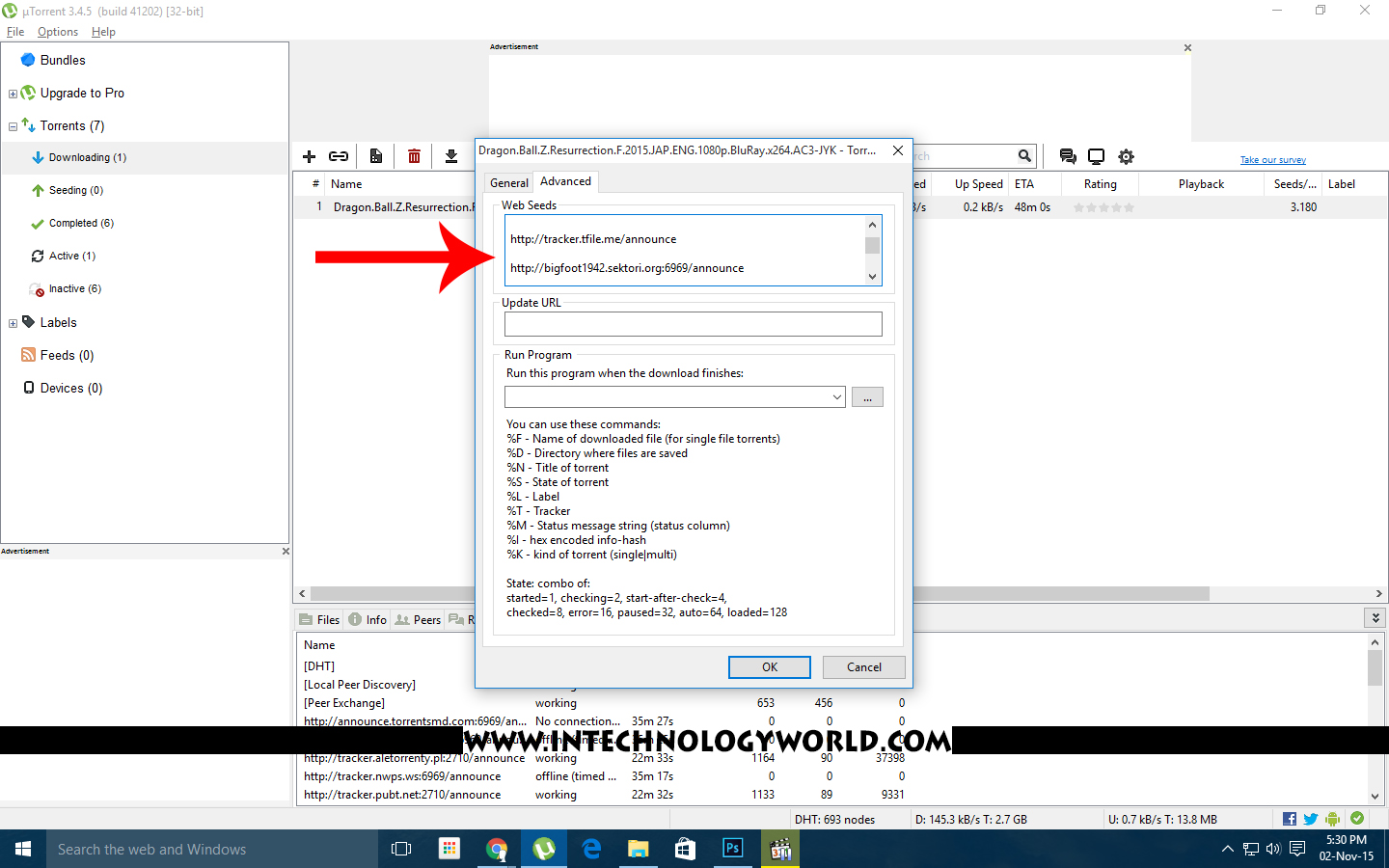This screenshot has height=868, width=1389.
Task: Open the File menu
Action: point(15,32)
